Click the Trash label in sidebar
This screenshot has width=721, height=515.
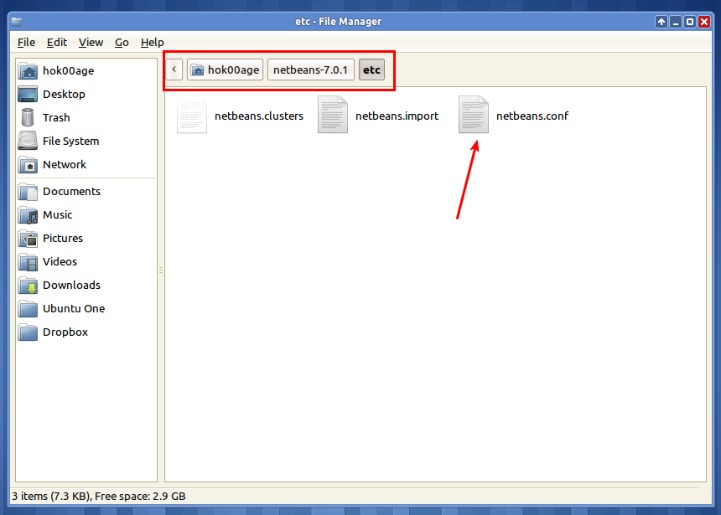[x=56, y=118]
